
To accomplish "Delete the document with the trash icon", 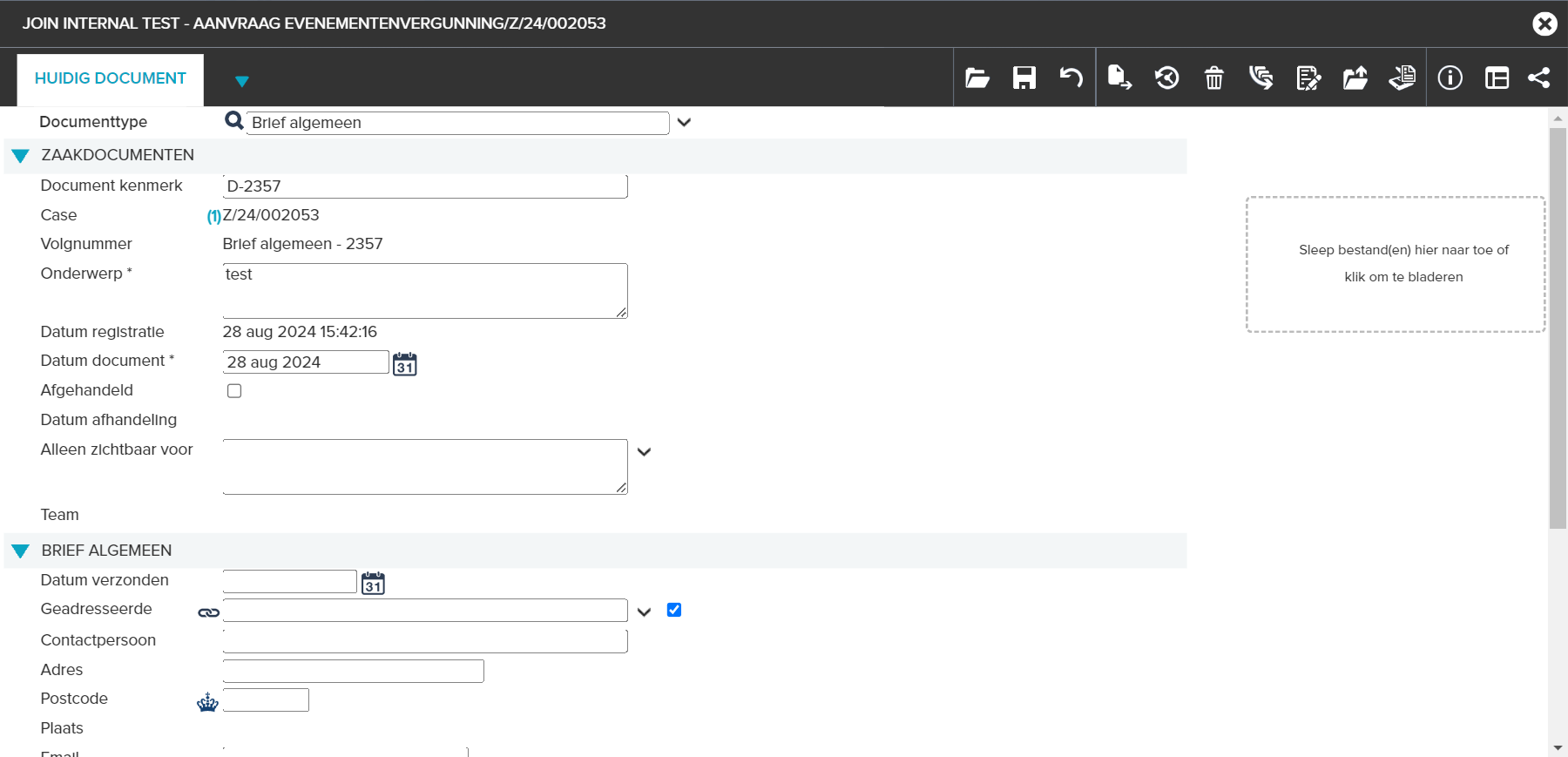I will pyautogui.click(x=1214, y=78).
